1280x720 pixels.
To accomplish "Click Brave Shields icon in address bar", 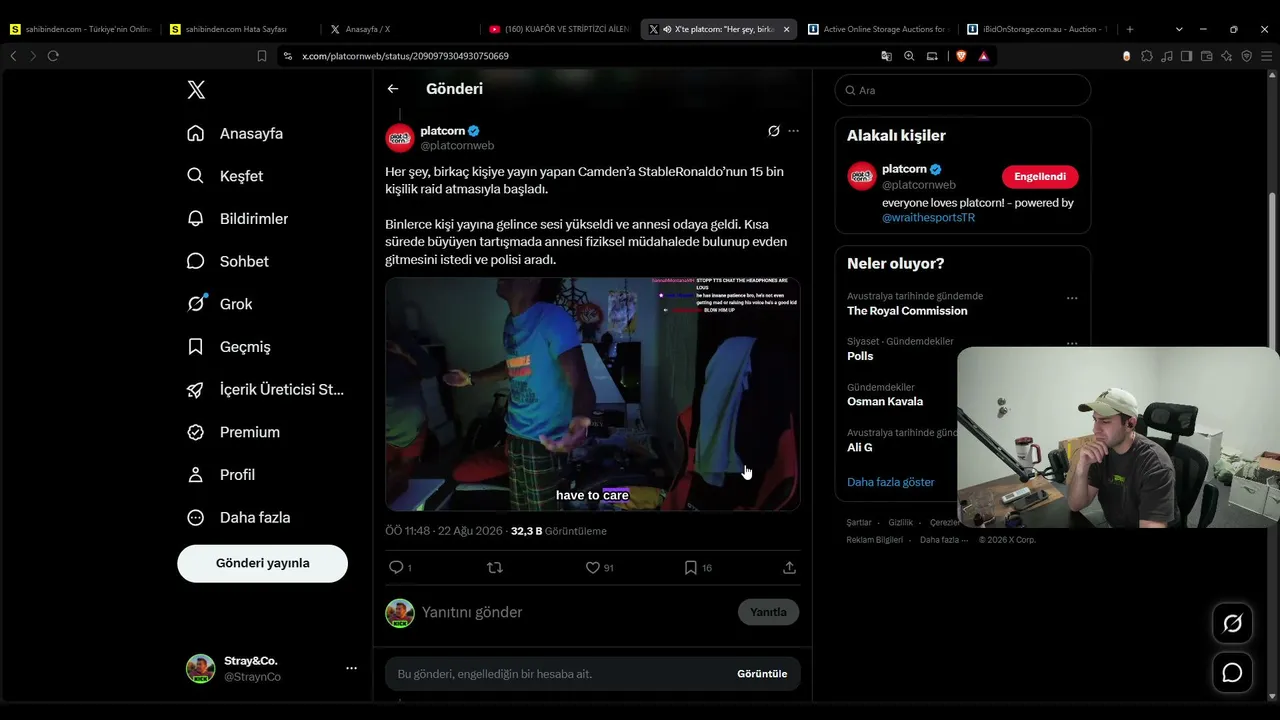I will point(962,56).
